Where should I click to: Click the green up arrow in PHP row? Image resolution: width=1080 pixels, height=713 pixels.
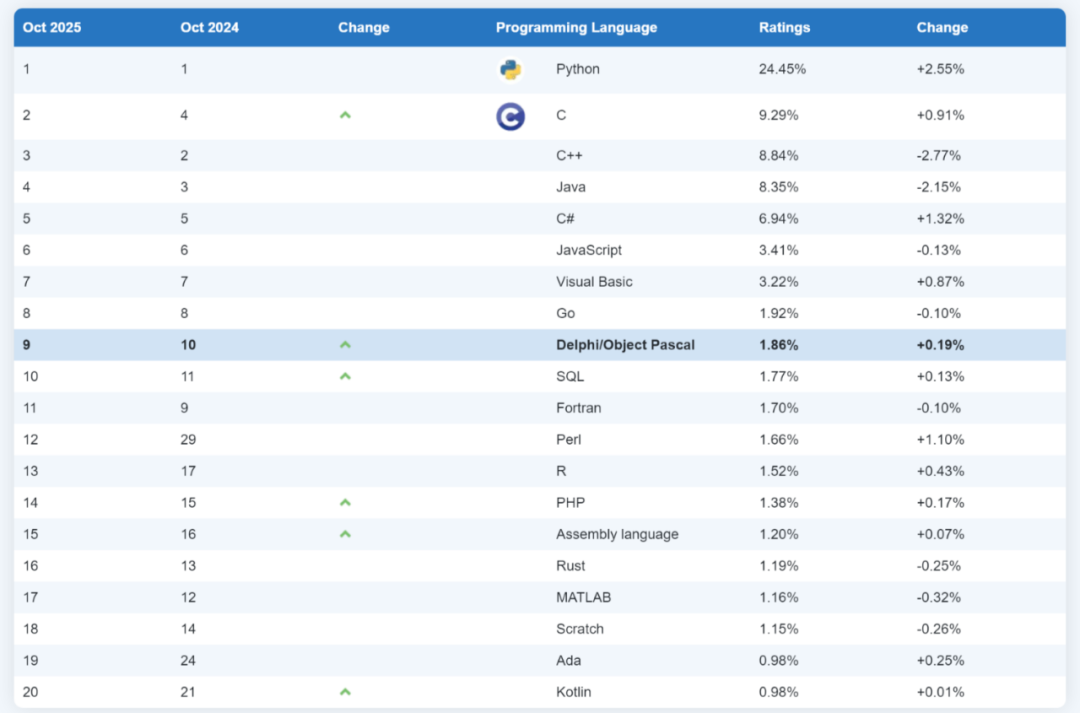click(345, 503)
